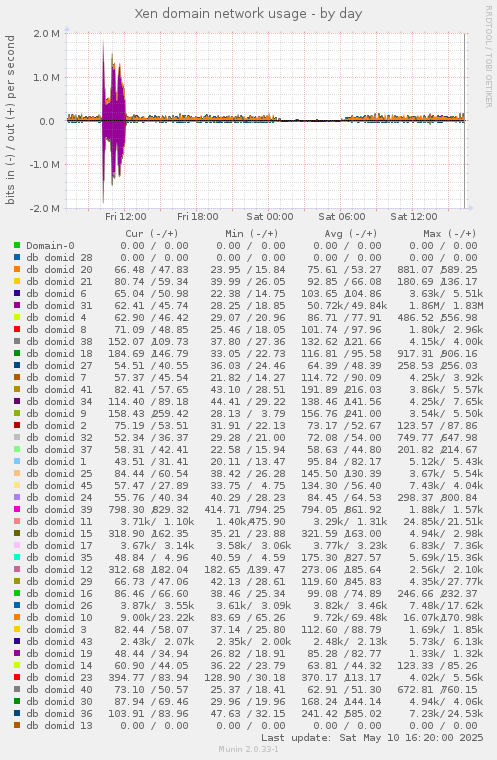Image resolution: width=497 pixels, height=760 pixels.
Task: Click the 'db domid 43' legend label
Action: point(59,641)
